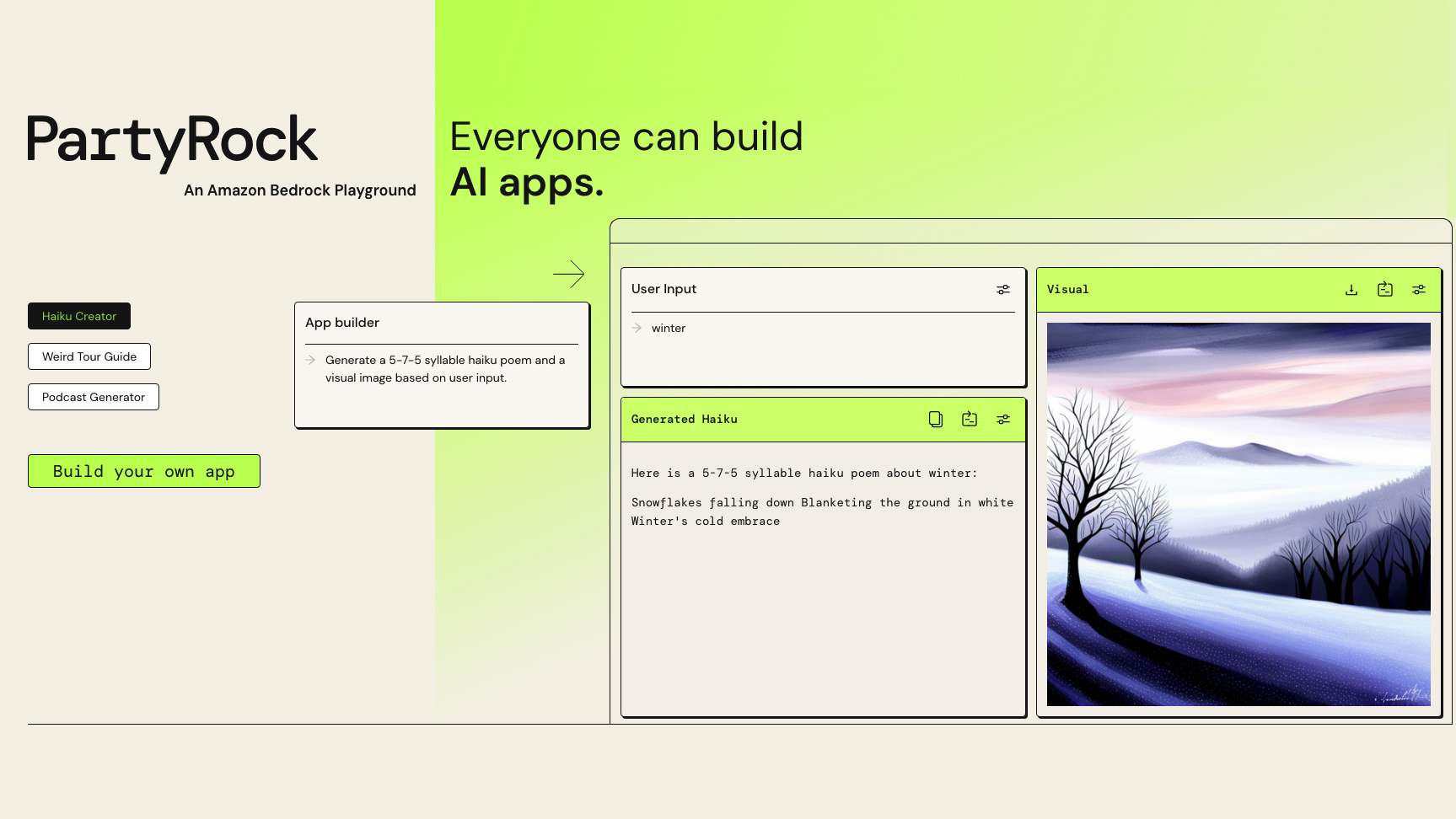Click the regenerate icon in Generated Haiku header
The width and height of the screenshot is (1456, 819).
point(970,419)
